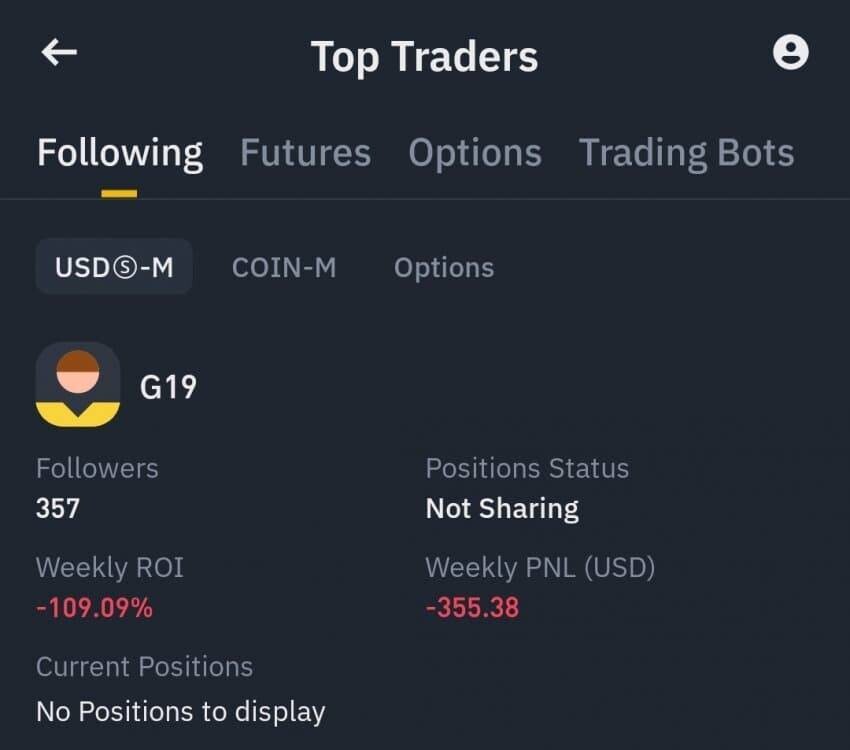Tap the Positions Status label

click(x=527, y=468)
